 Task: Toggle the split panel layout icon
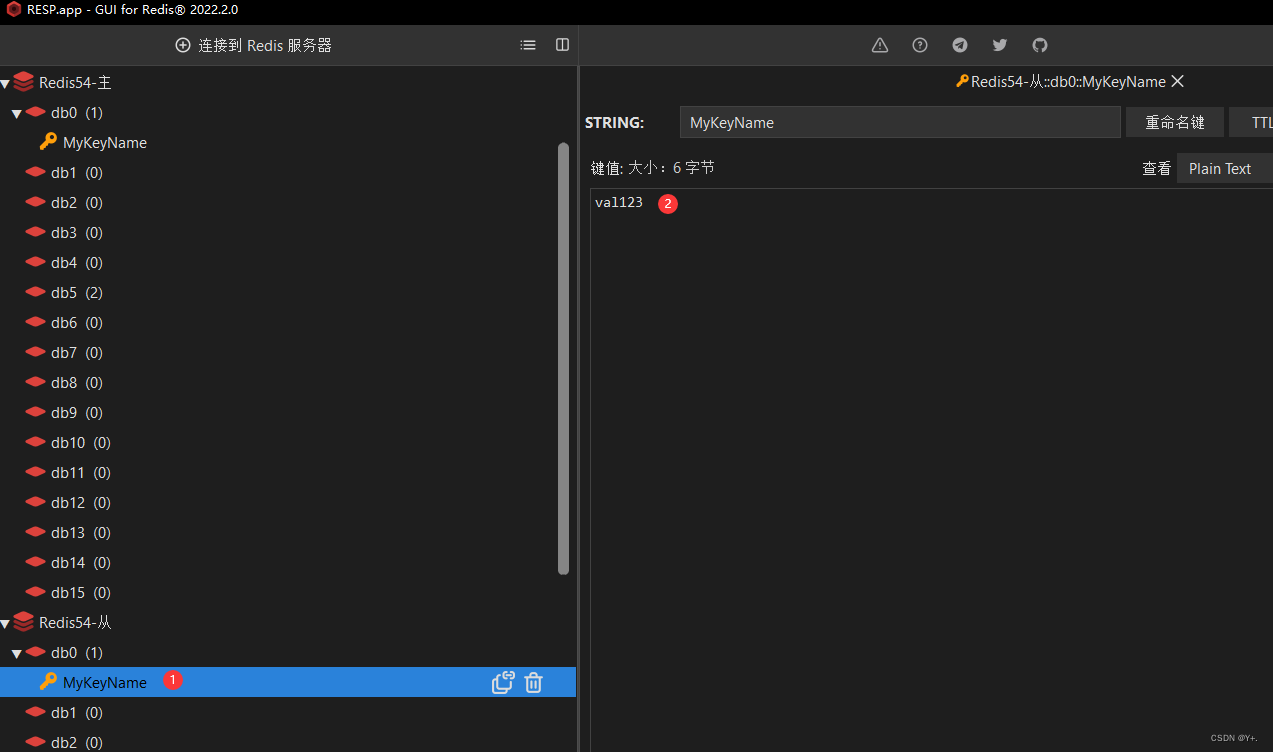562,45
